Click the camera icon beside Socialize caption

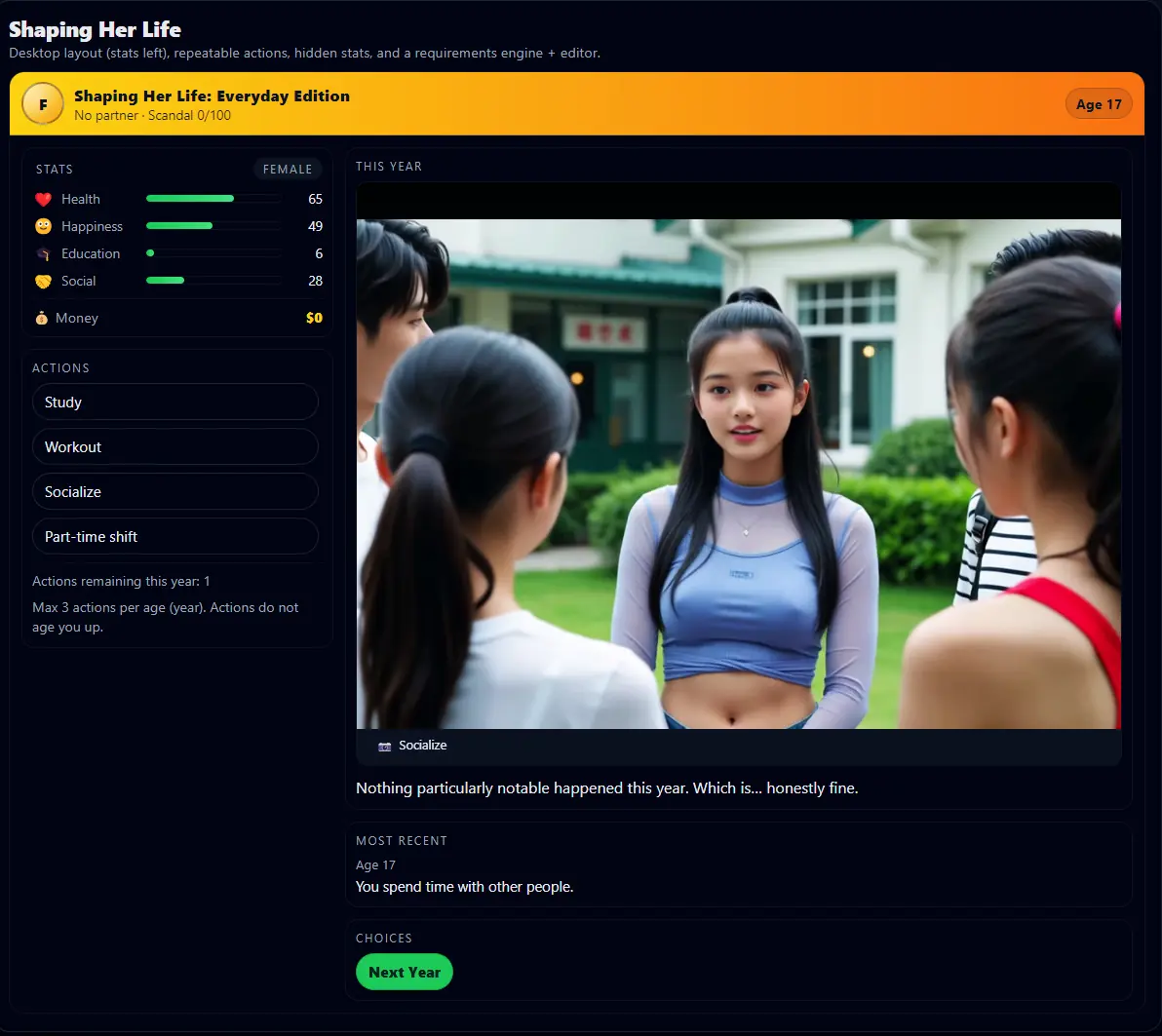(384, 746)
